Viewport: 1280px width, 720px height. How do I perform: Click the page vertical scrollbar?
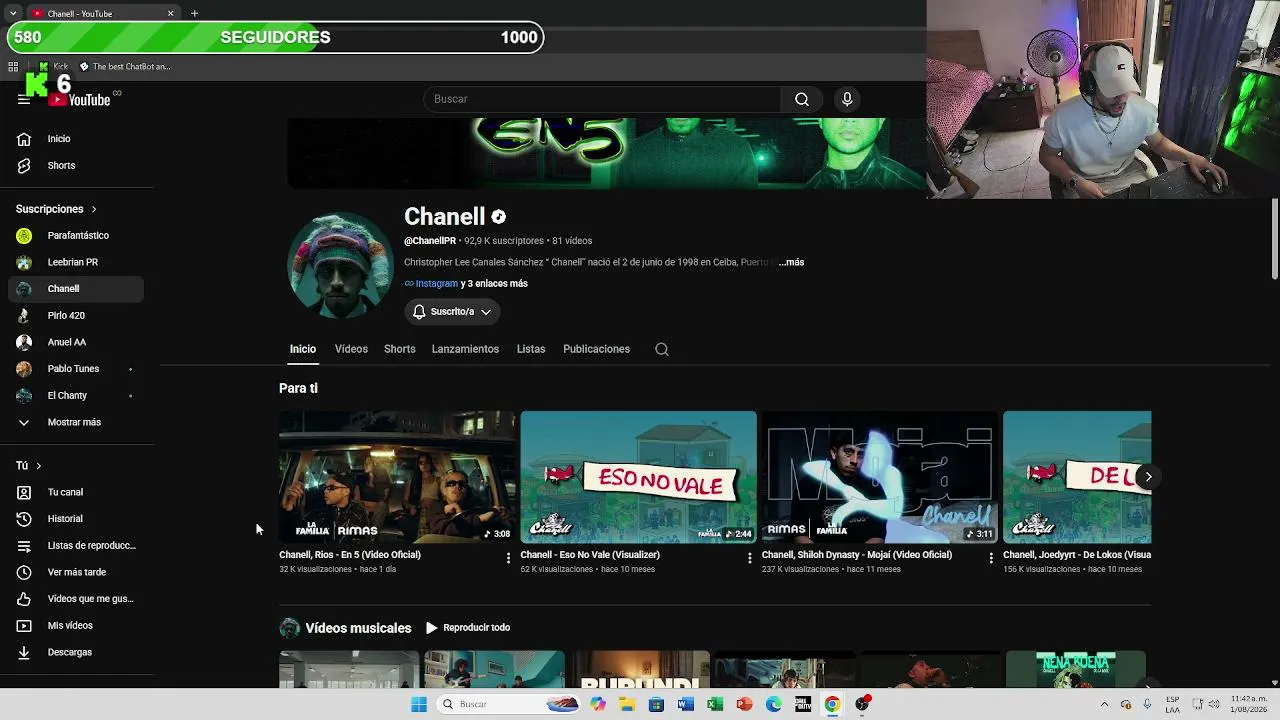[x=1275, y=240]
